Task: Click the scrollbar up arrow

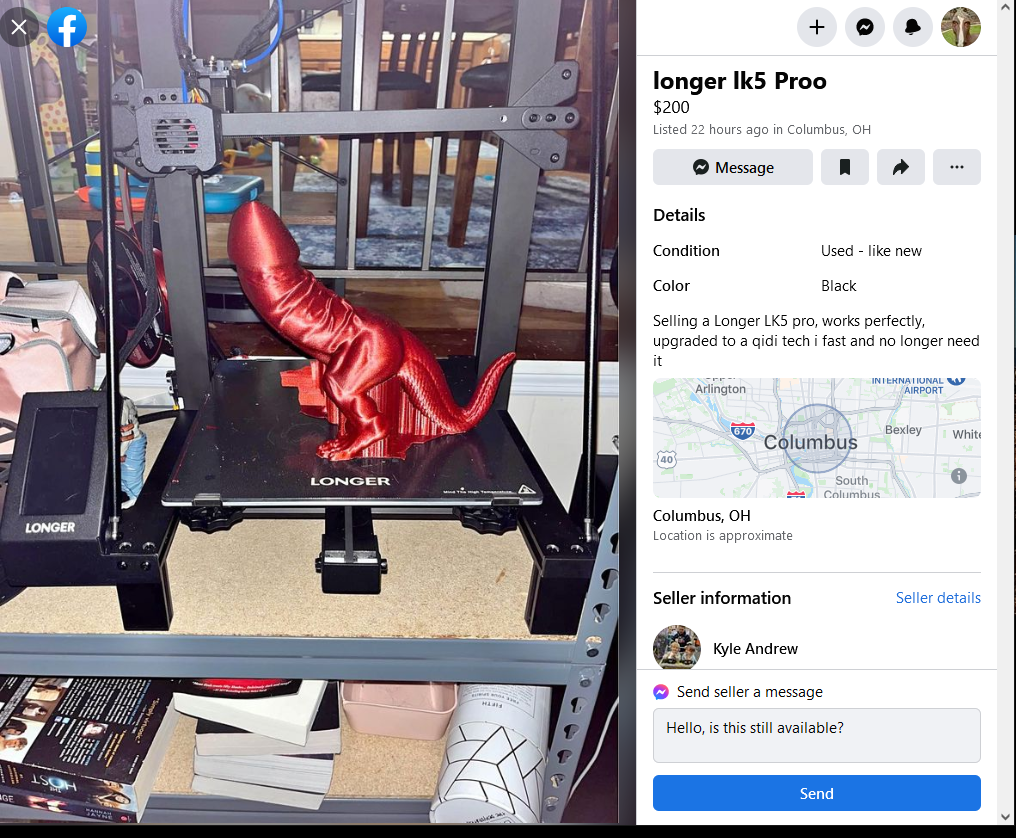Action: click(x=1006, y=7)
